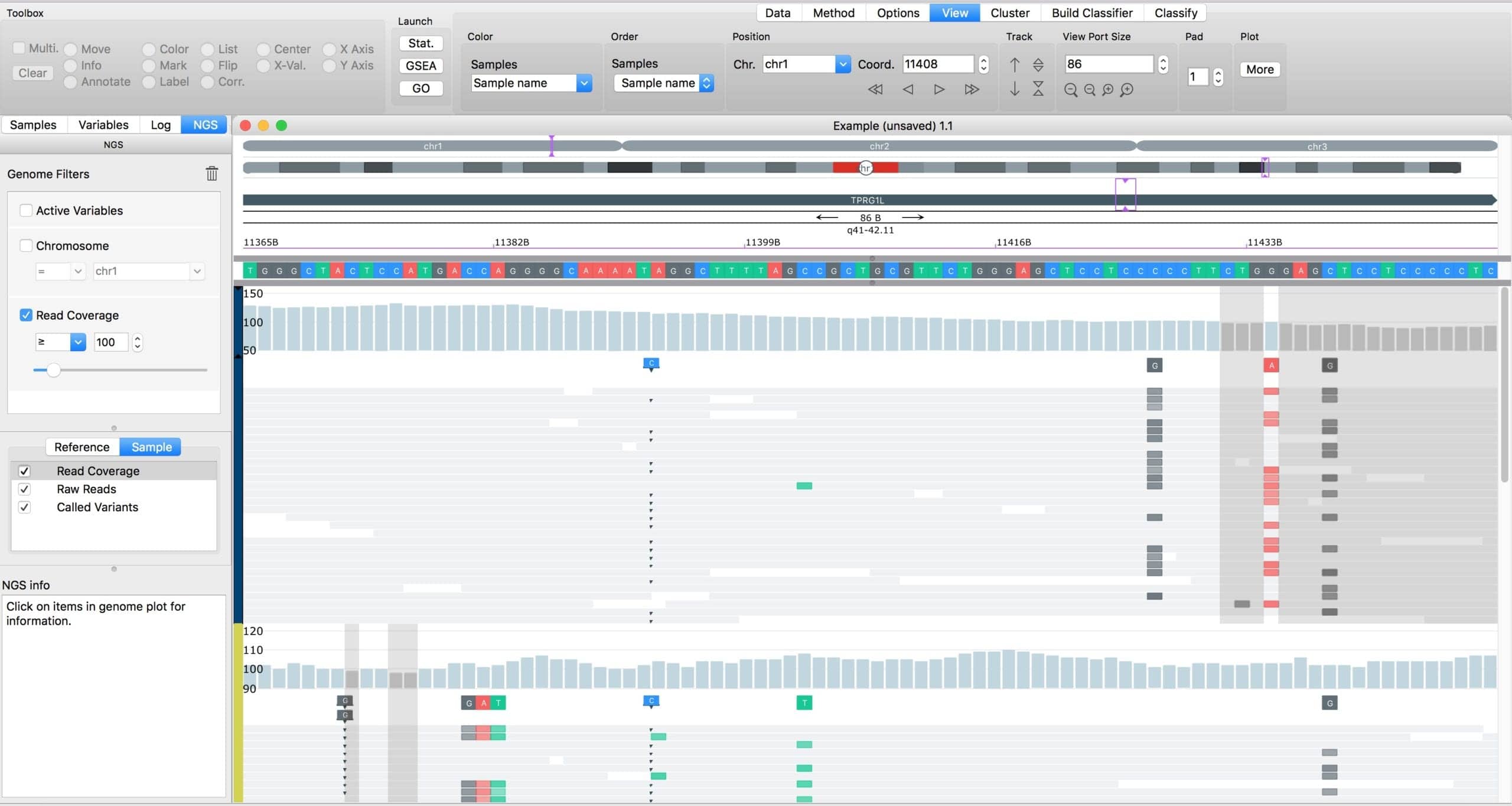Click the GSEA launch button
Screen dimensions: 1512x806
[x=421, y=66]
